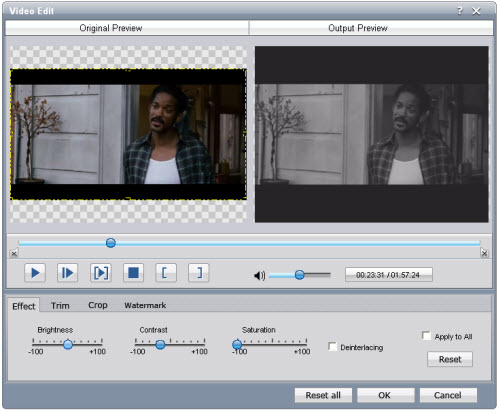This screenshot has height=413, width=500.
Task: Click the timecode display 00:23:31 / 01:57:24
Action: (389, 275)
